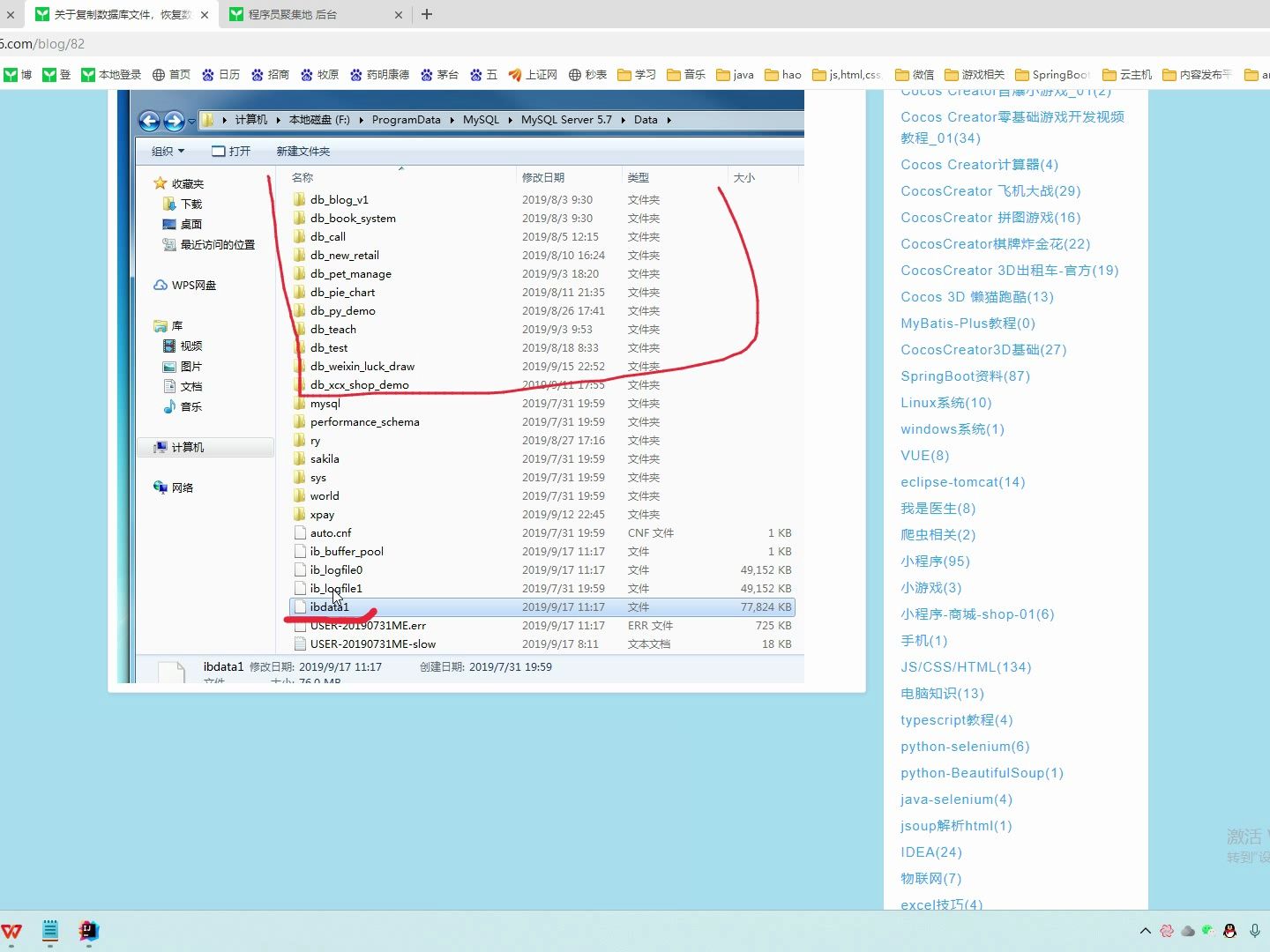Select the 关于复制数据库文件 tab
1270x952 pixels.
pyautogui.click(x=123, y=15)
